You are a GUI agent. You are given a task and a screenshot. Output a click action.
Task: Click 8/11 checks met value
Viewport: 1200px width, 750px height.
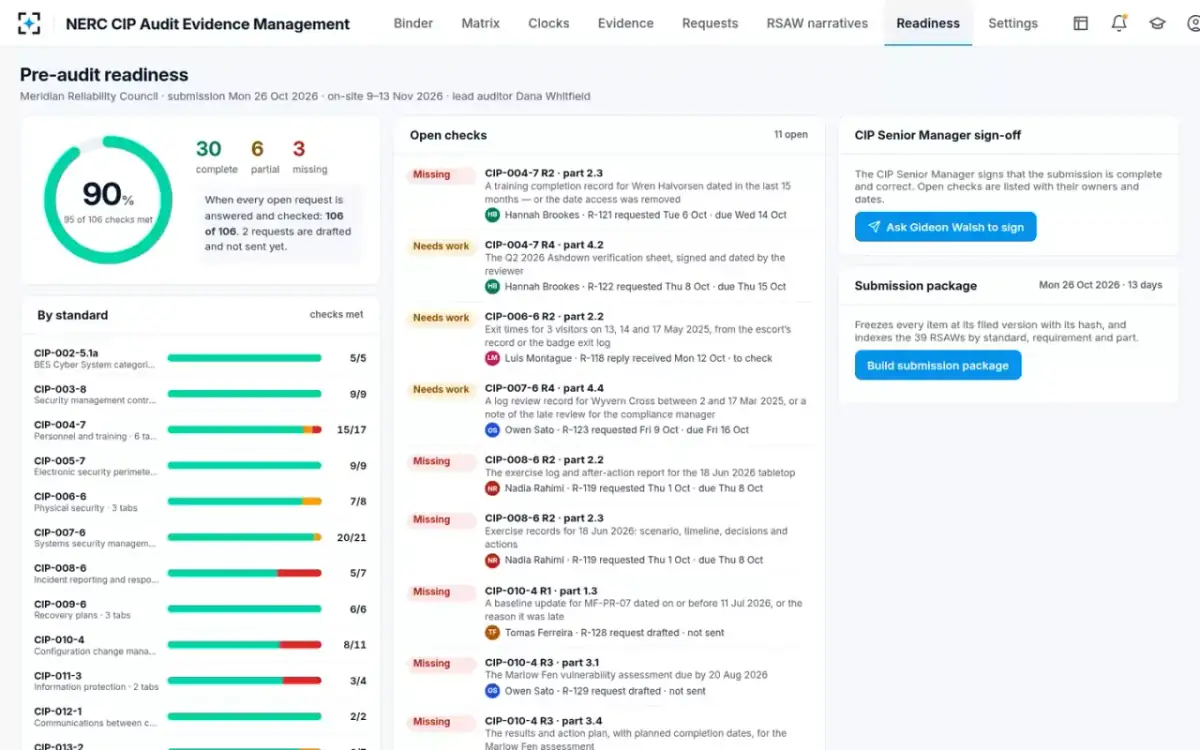point(355,645)
